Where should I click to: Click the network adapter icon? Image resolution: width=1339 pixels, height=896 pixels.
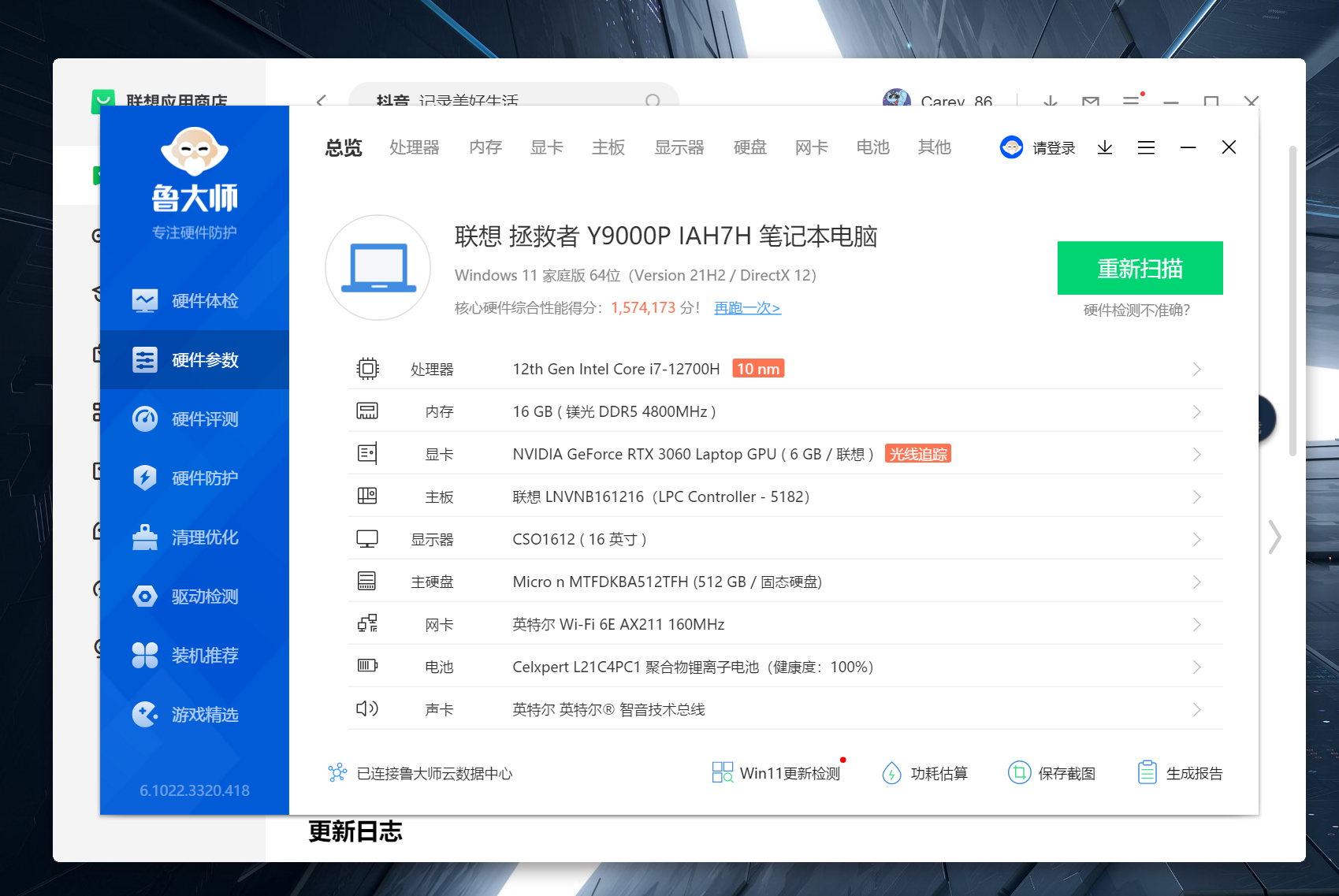367,624
